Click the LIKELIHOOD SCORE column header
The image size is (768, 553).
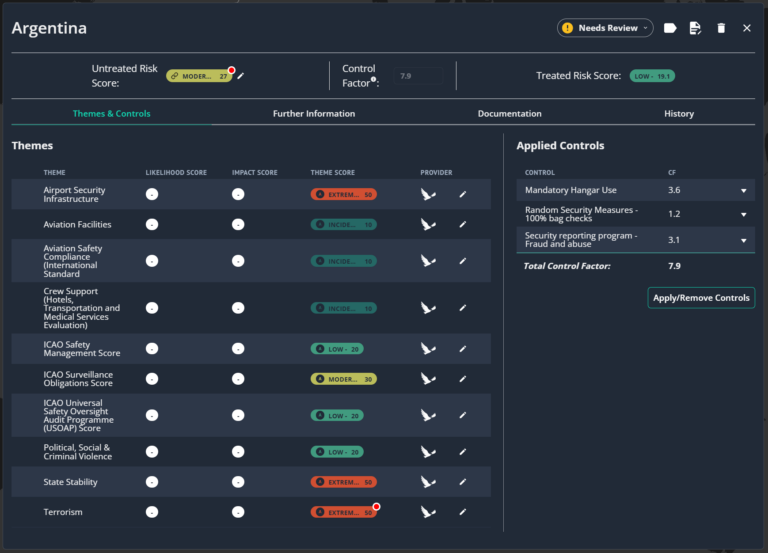[176, 172]
